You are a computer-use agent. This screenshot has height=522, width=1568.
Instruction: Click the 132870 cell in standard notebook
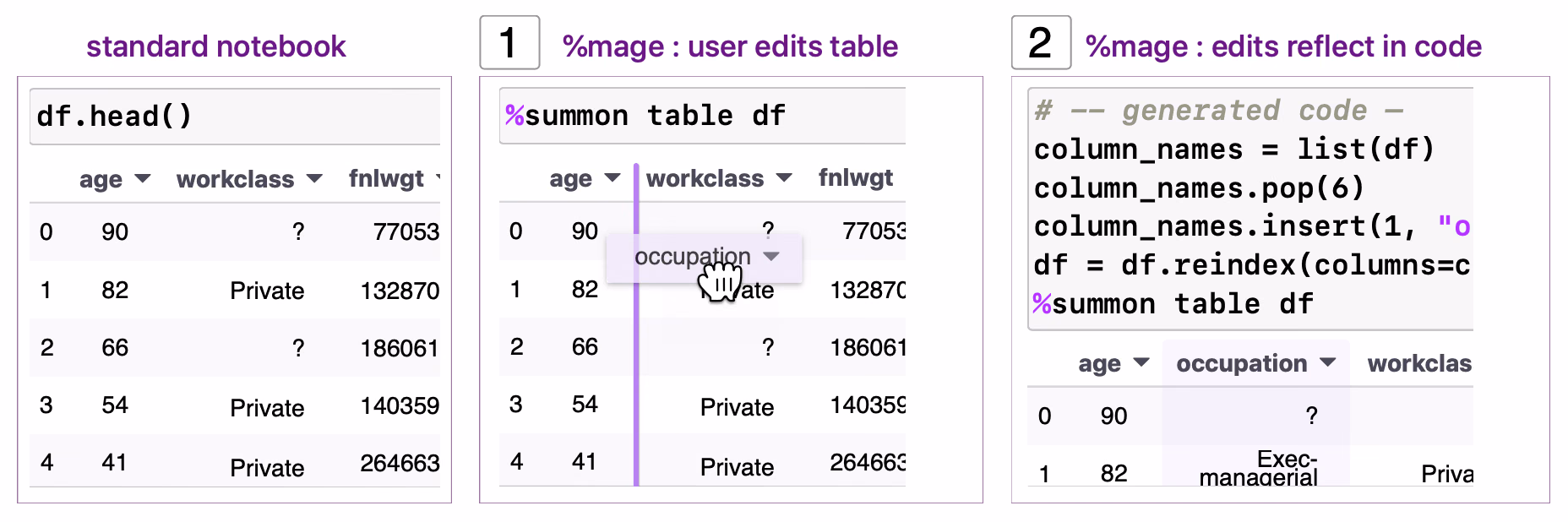click(400, 291)
